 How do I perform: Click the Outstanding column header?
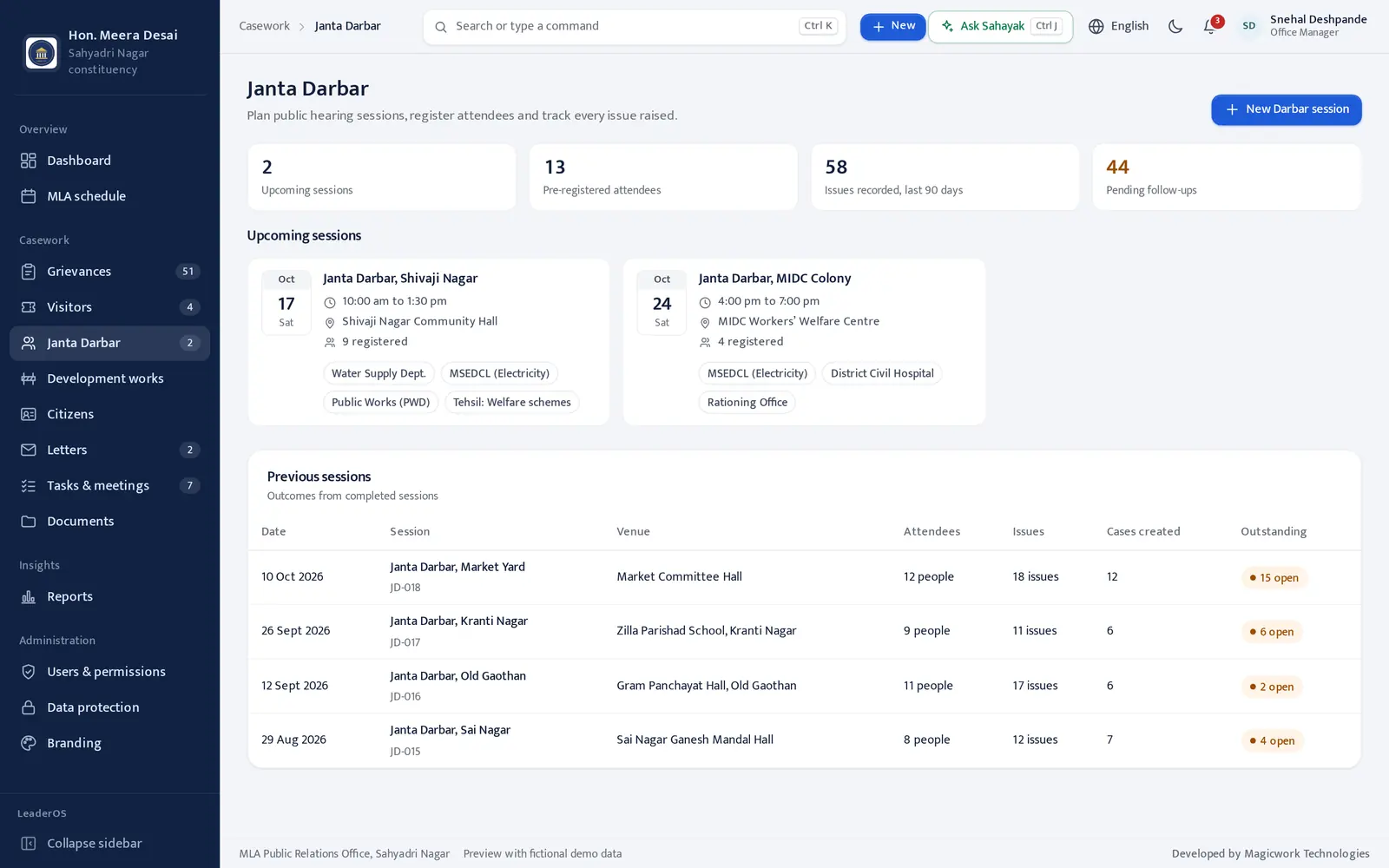click(1274, 531)
